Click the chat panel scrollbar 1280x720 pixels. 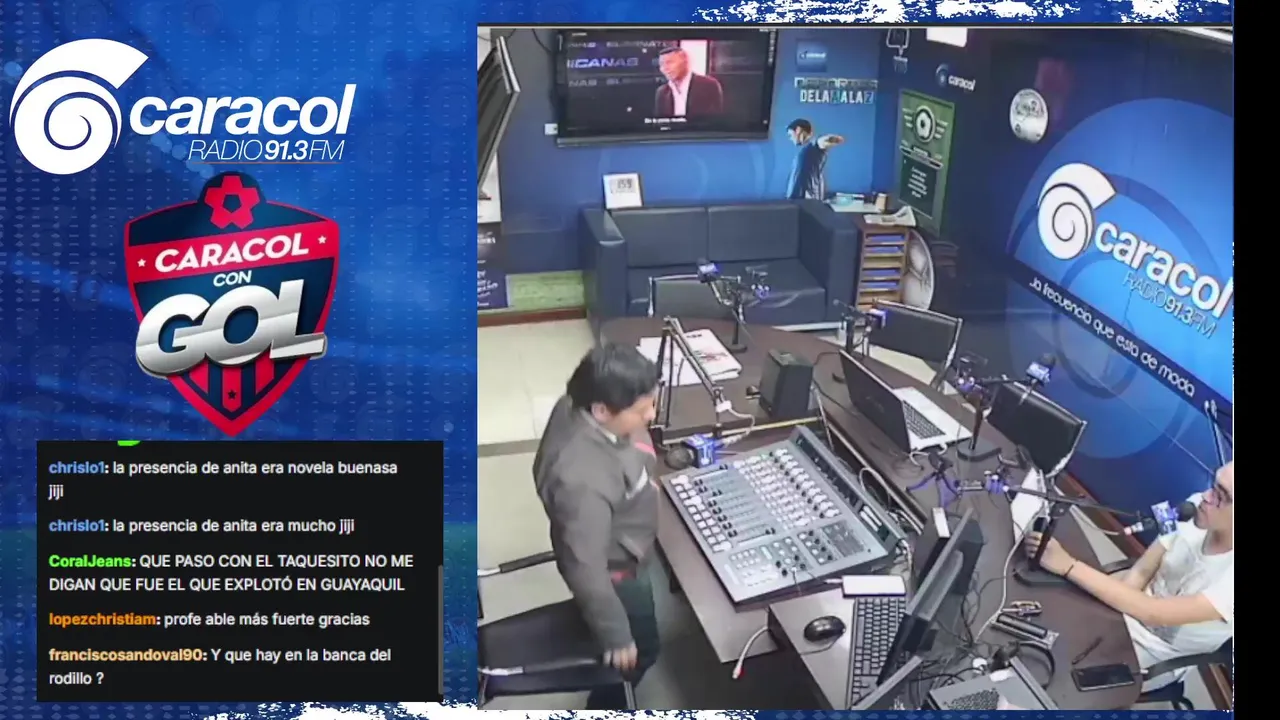(438, 631)
